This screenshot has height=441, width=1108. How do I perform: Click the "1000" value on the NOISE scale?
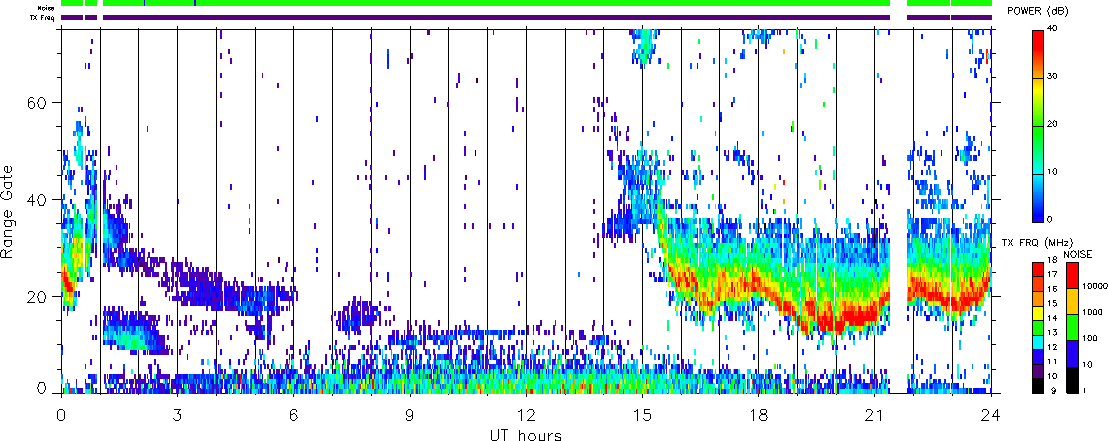pos(1090,311)
